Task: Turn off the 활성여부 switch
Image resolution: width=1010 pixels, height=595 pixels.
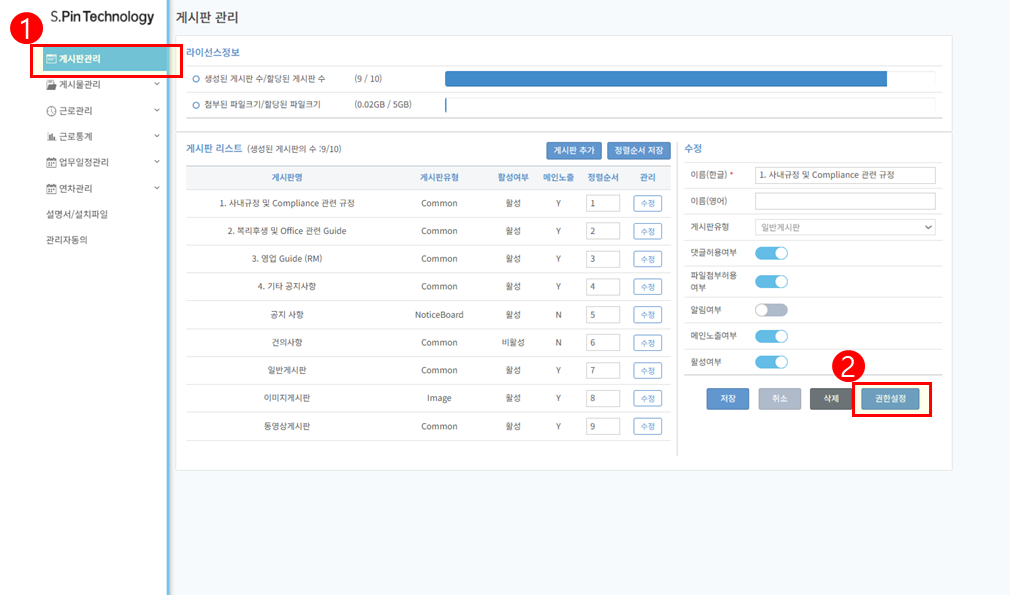Action: point(771,362)
